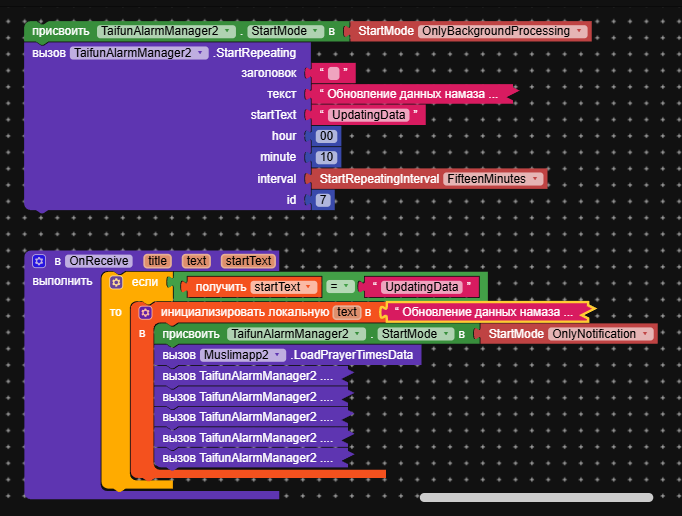Expand the FifteenMinutes interval dropdown
Image resolution: width=682 pixels, height=516 pixels.
point(536,179)
